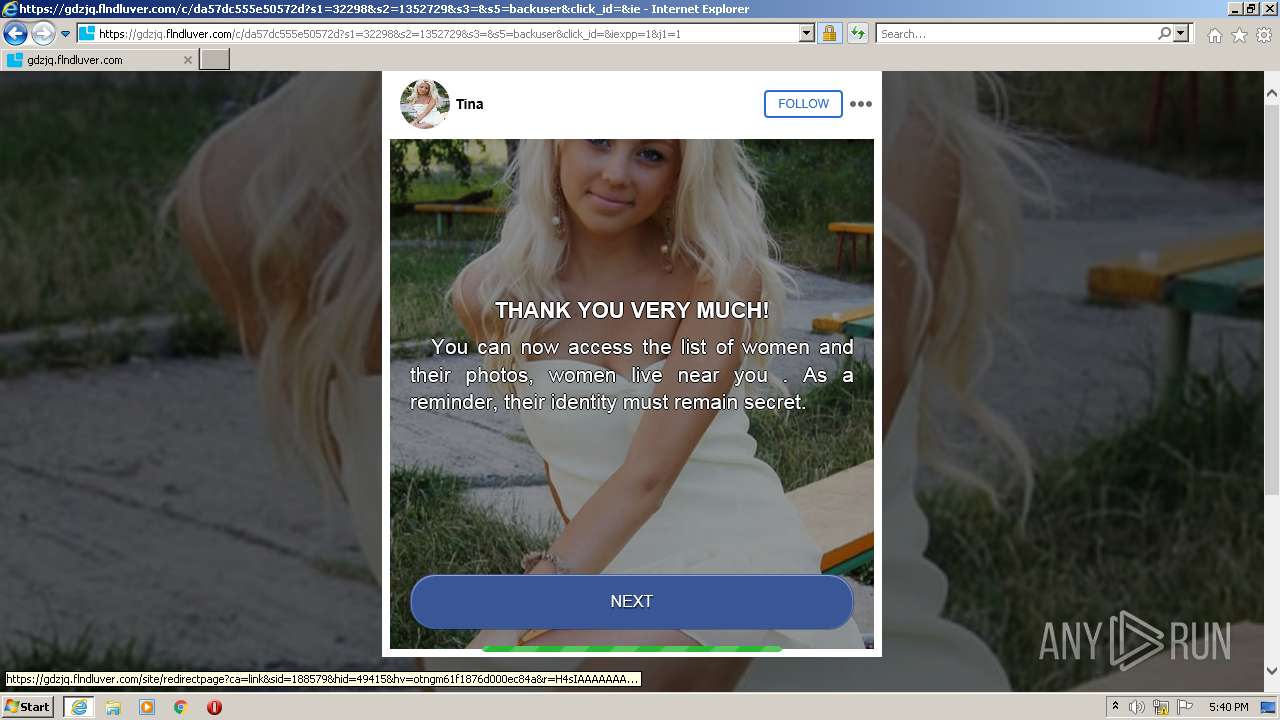
Task: Click the search magnifier icon
Action: coord(1164,33)
